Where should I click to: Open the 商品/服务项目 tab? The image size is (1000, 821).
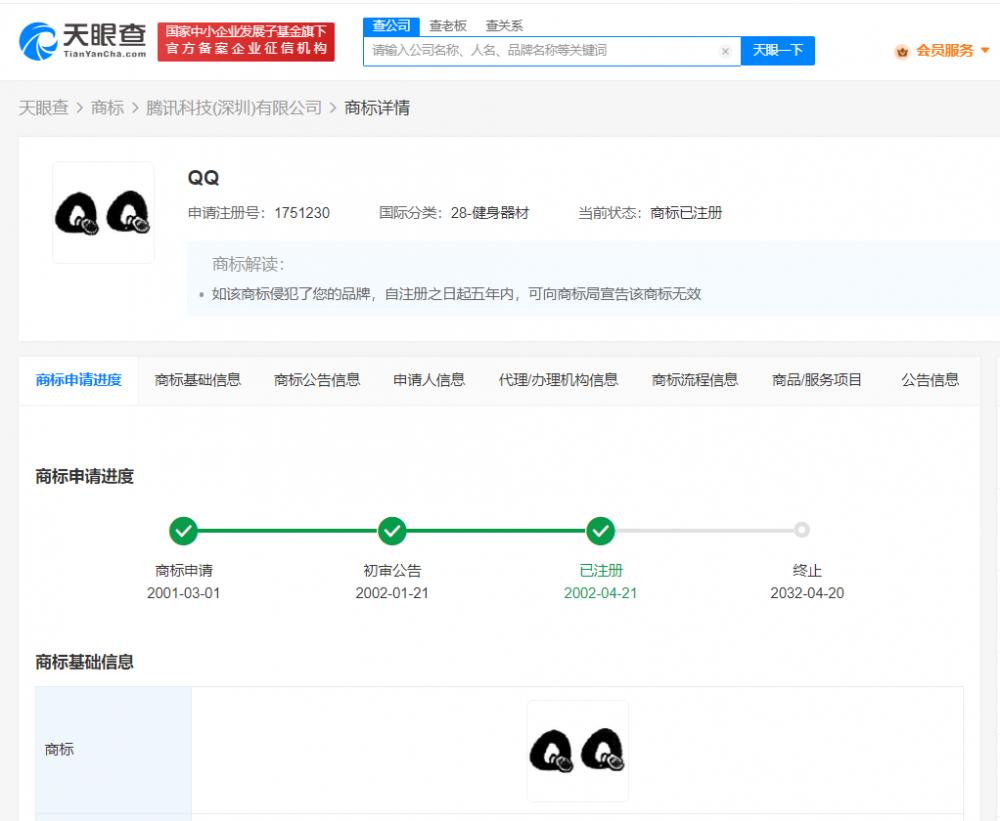click(814, 380)
